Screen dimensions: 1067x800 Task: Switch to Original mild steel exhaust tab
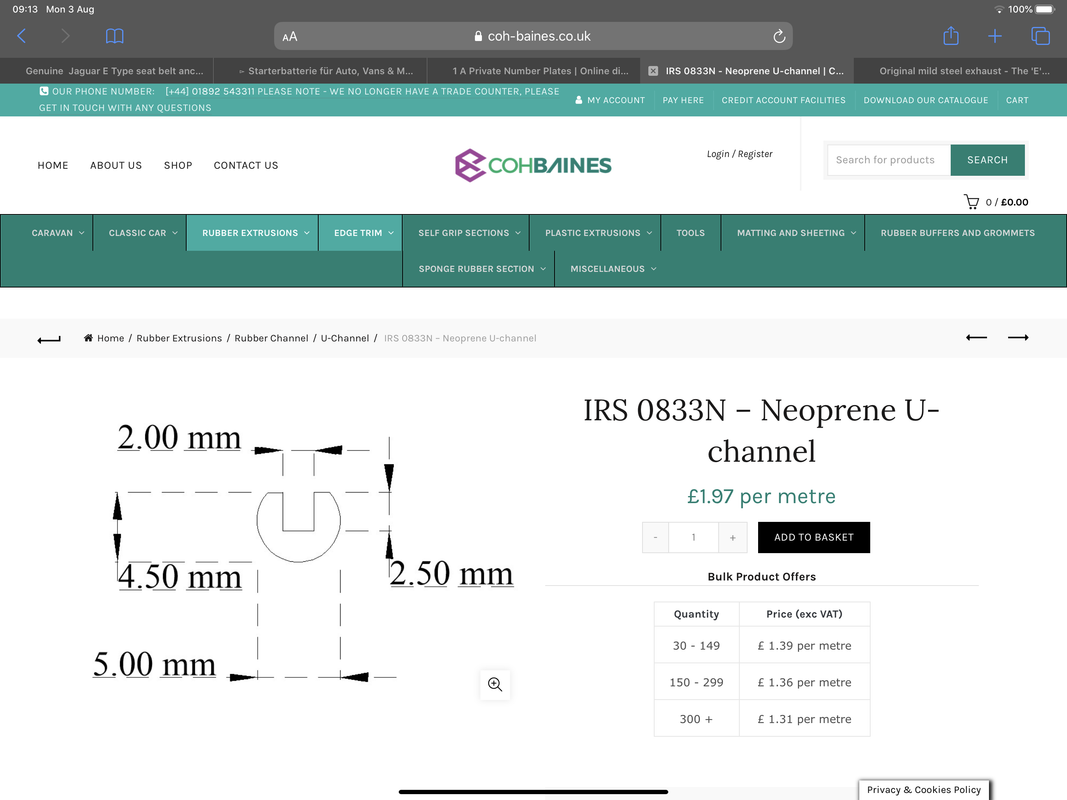tap(960, 71)
